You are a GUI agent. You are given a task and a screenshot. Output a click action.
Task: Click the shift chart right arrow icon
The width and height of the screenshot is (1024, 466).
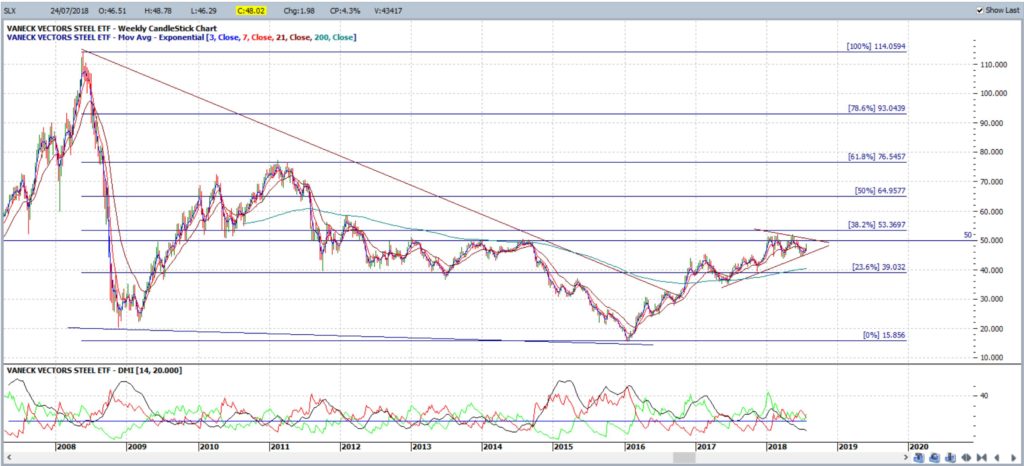tap(1014, 458)
